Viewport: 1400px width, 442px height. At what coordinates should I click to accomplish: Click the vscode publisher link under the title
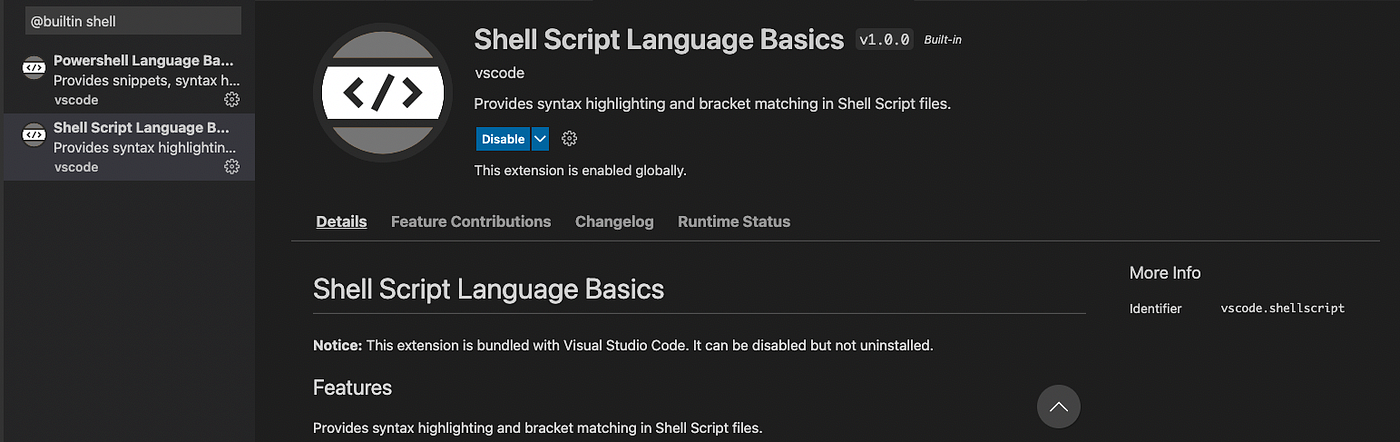[x=499, y=73]
